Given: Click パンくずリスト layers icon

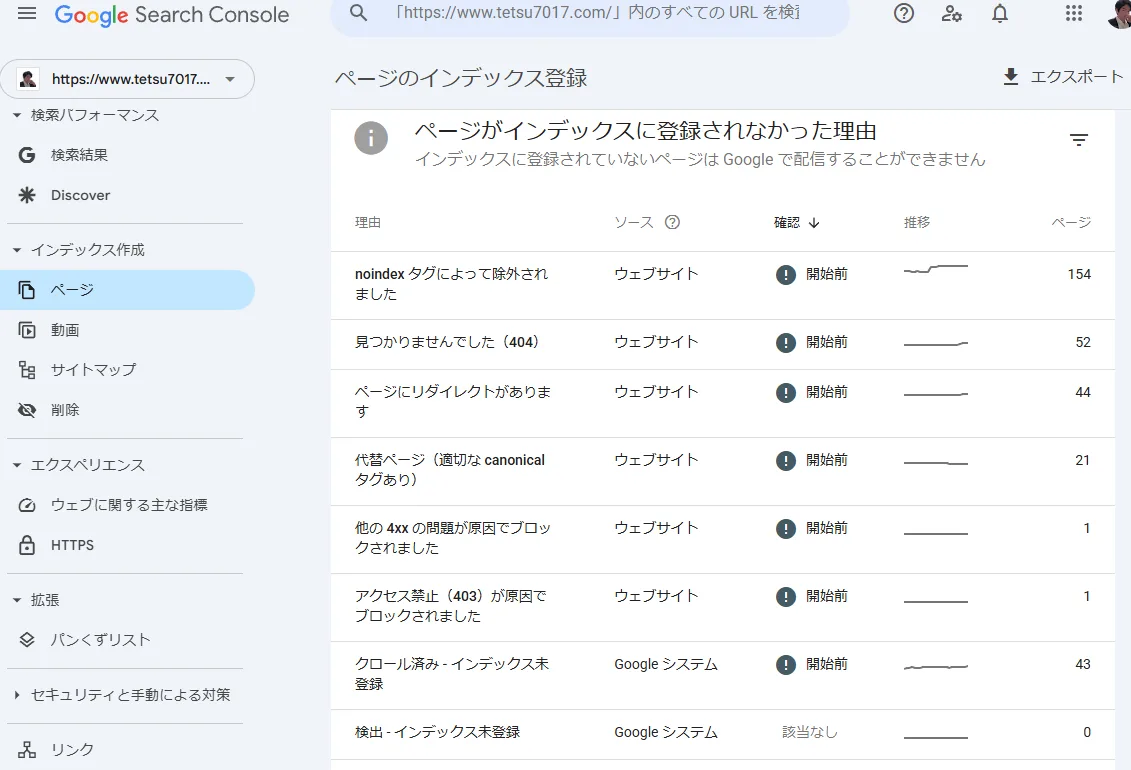Looking at the screenshot, I should click(x=27, y=640).
